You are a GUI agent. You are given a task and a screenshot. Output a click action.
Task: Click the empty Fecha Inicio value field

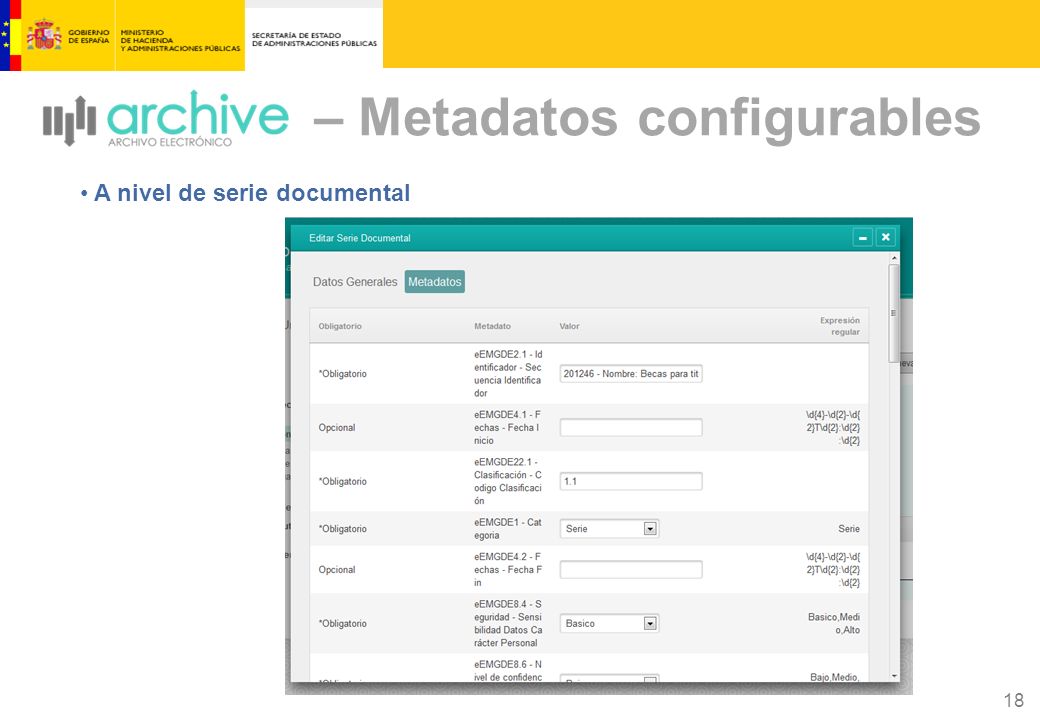pos(631,428)
